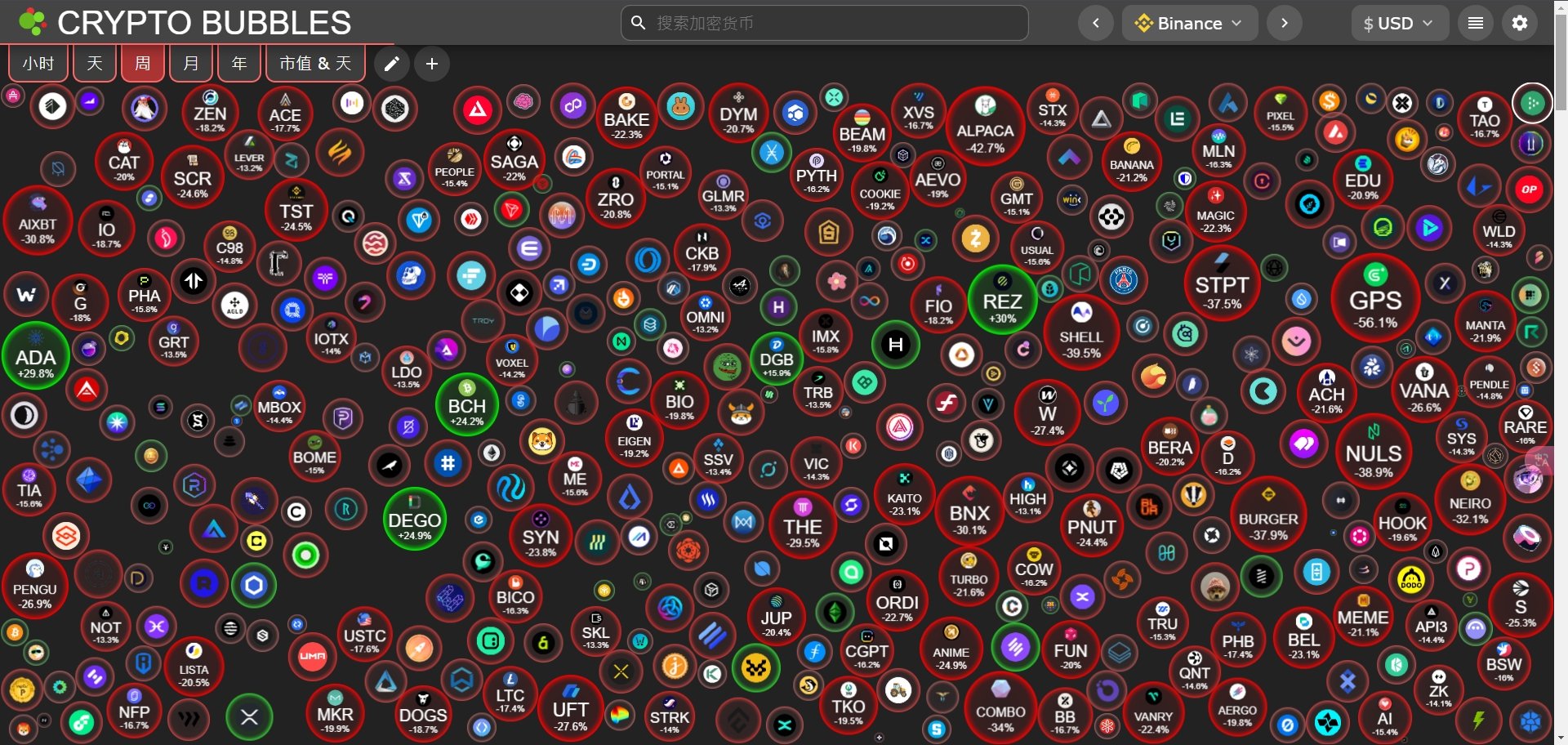Go to next exchange with right arrow

point(1284,23)
